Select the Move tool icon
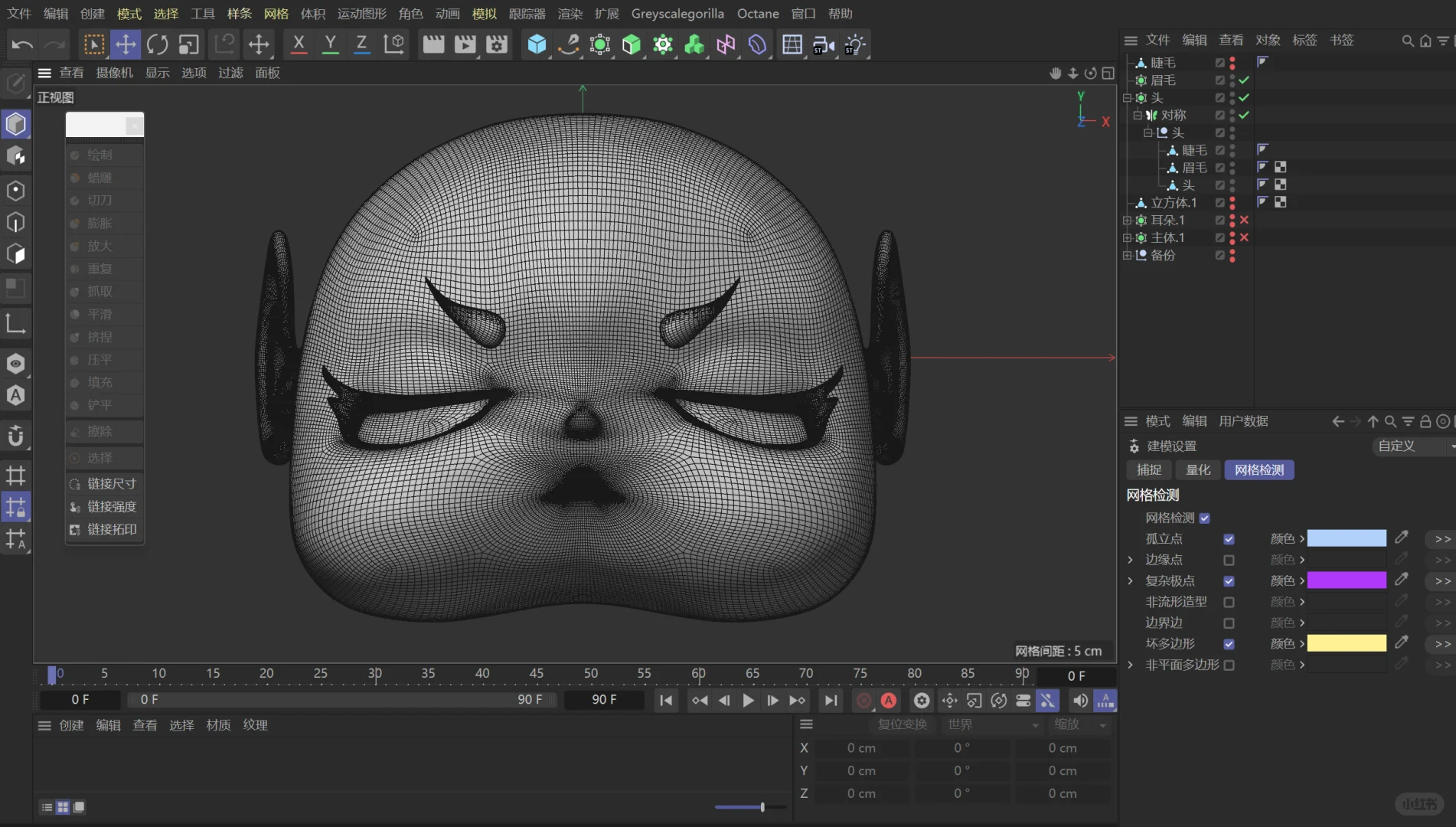Image resolution: width=1456 pixels, height=827 pixels. click(125, 44)
